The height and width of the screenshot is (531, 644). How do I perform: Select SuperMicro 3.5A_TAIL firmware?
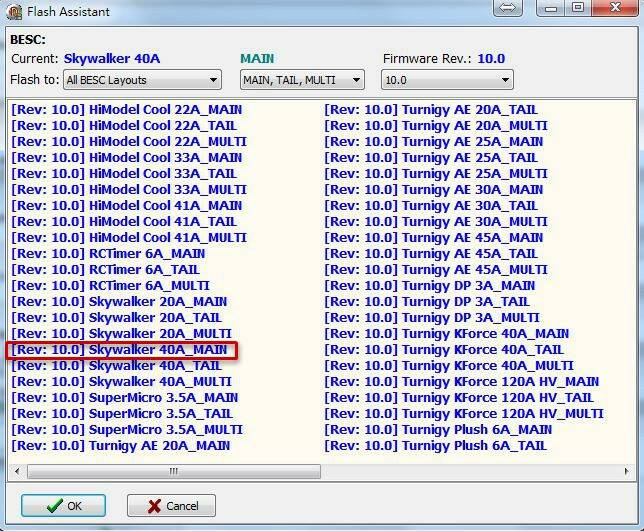point(122,414)
